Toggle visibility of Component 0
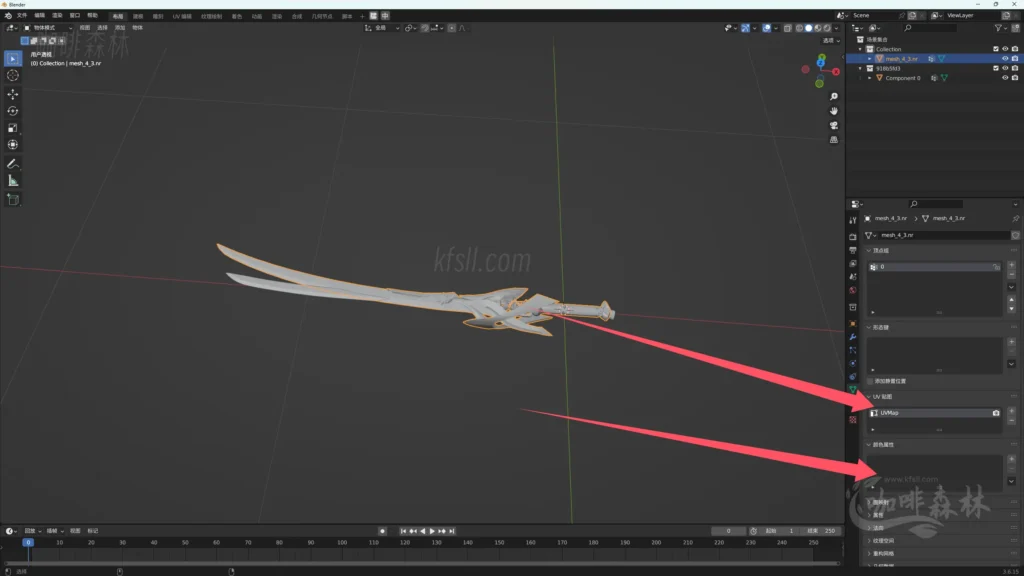Viewport: 1024px width, 576px height. click(x=1005, y=78)
